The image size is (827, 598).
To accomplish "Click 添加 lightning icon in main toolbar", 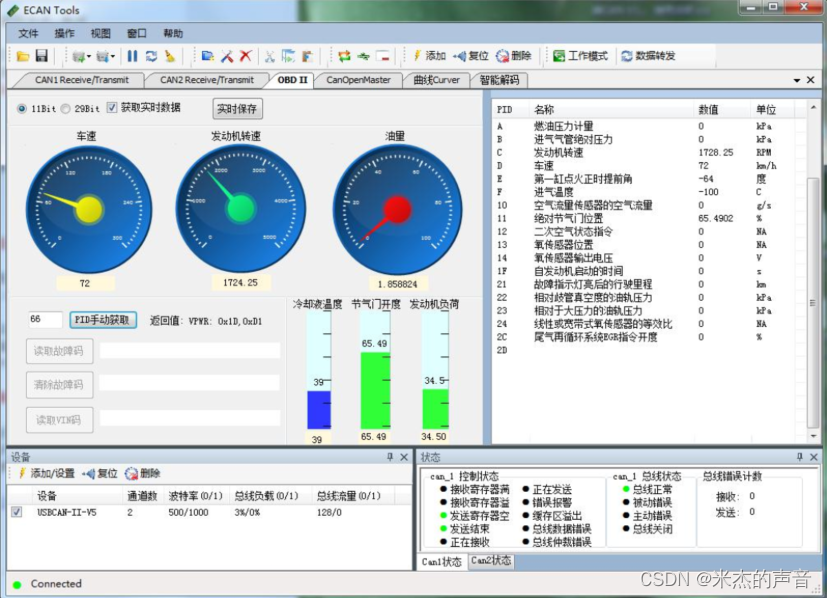I will [x=429, y=56].
